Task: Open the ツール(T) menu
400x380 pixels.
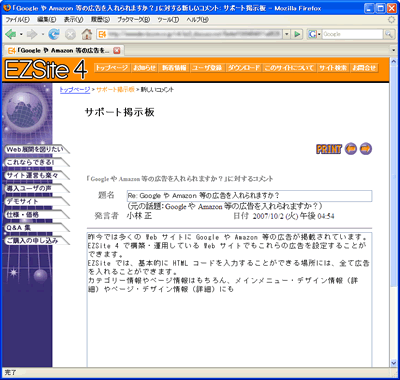Action: (x=168, y=20)
